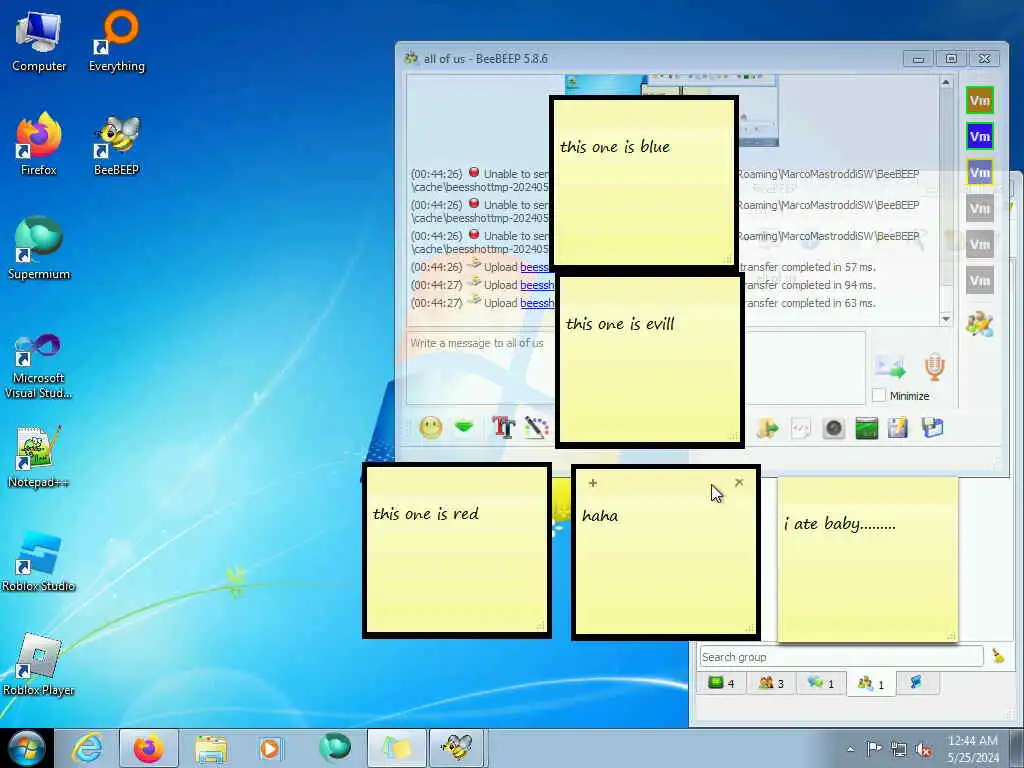The image size is (1024, 768).
Task: Open the beessh upload link at 00:44:26
Action: [x=535, y=267]
